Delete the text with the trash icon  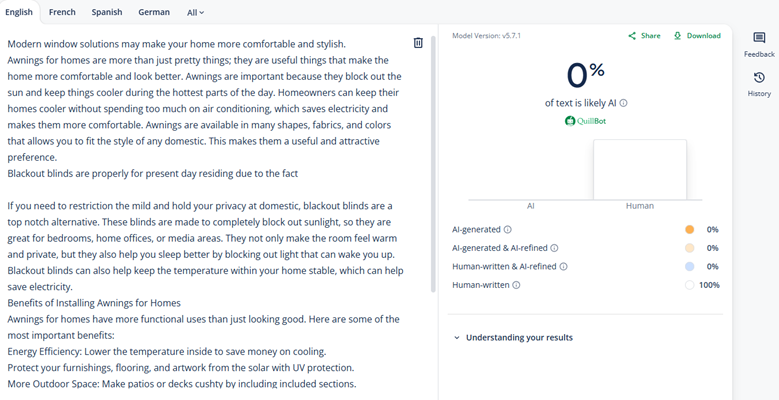click(418, 43)
